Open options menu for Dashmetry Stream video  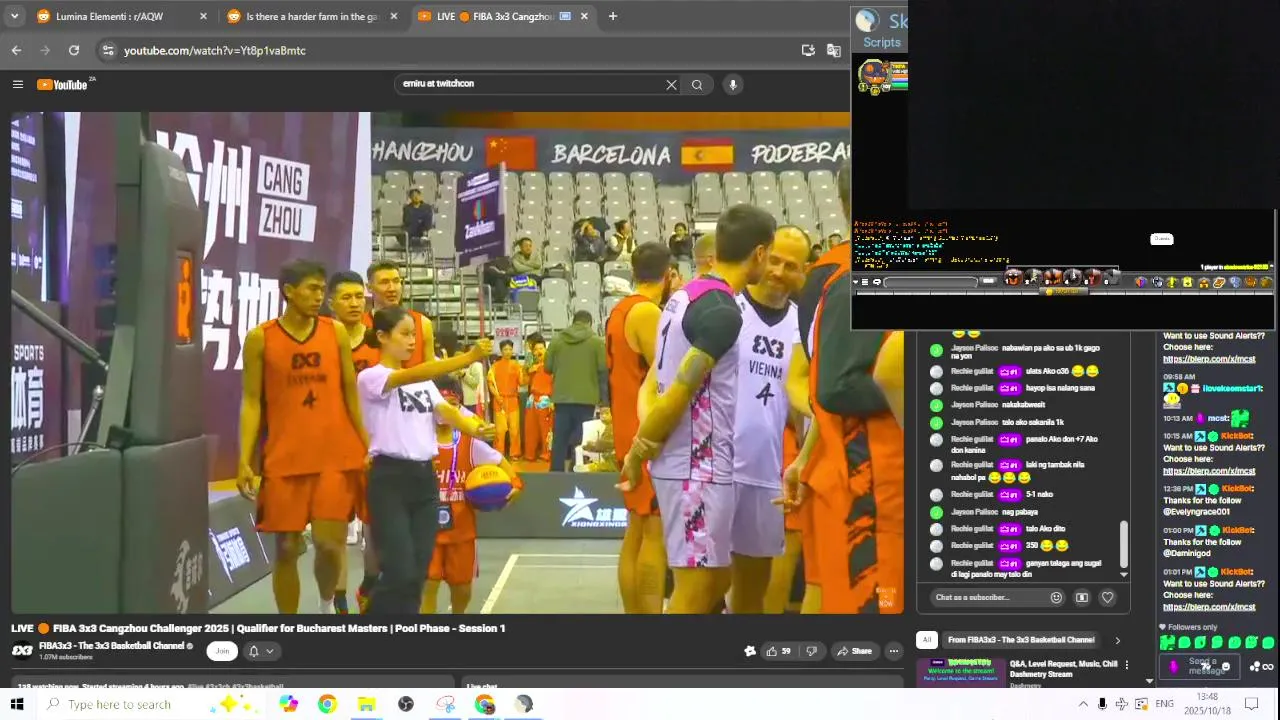tap(1127, 665)
